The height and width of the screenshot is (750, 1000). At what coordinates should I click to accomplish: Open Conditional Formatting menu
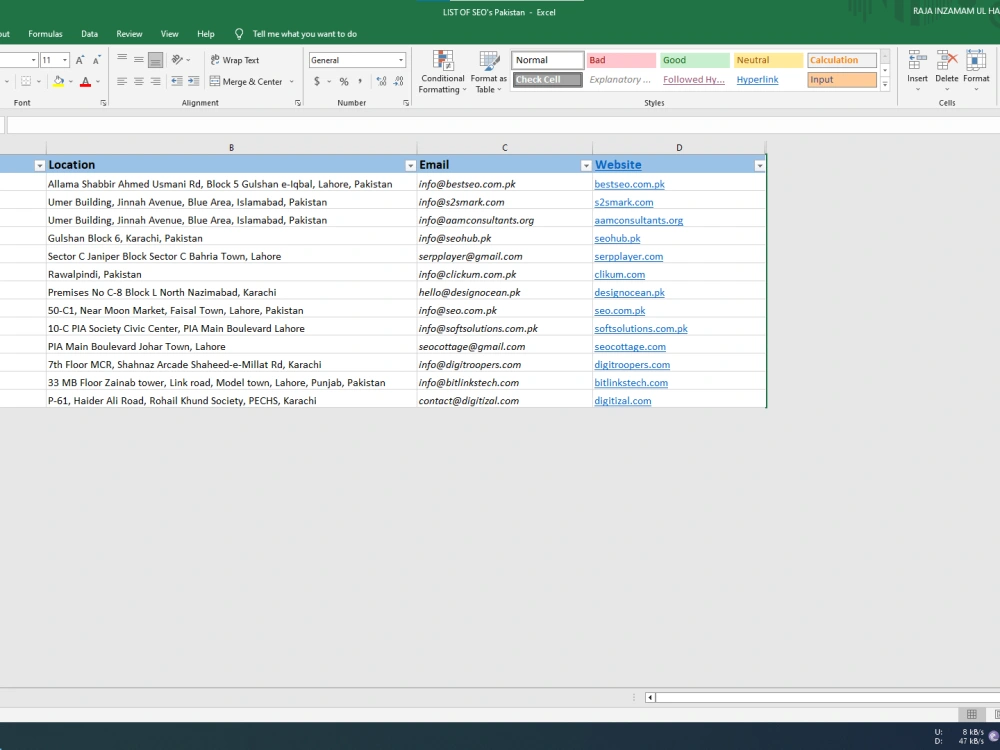coord(443,72)
